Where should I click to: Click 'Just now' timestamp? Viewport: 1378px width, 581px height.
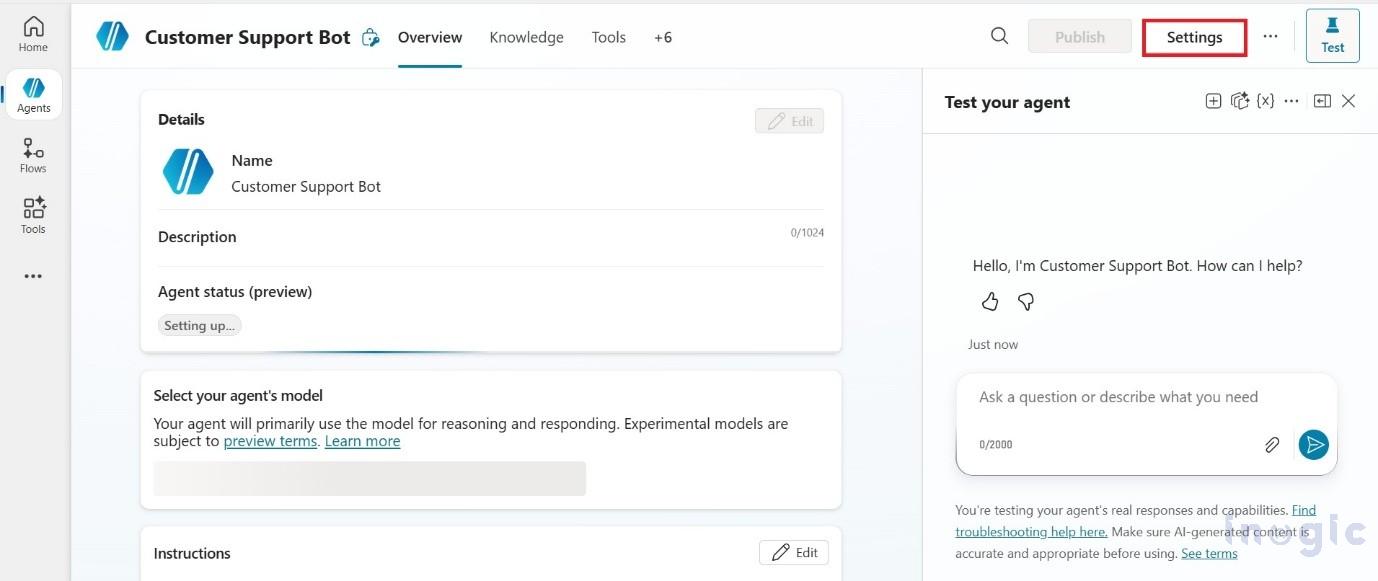coord(993,344)
